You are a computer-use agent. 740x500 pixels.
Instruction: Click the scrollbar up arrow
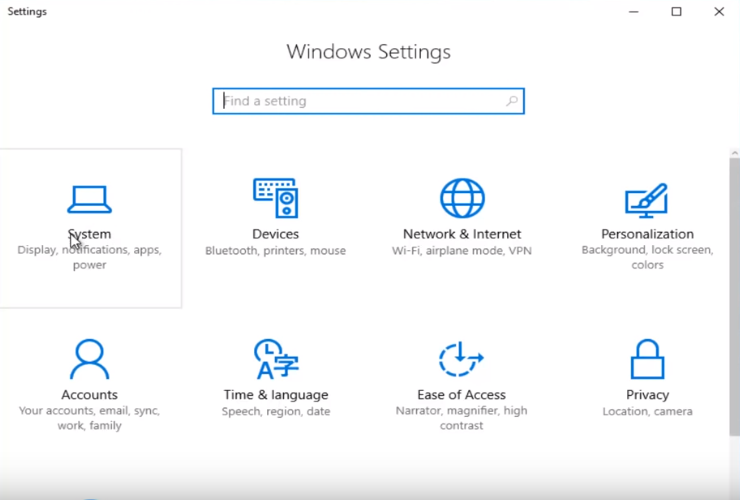[x=734, y=153]
